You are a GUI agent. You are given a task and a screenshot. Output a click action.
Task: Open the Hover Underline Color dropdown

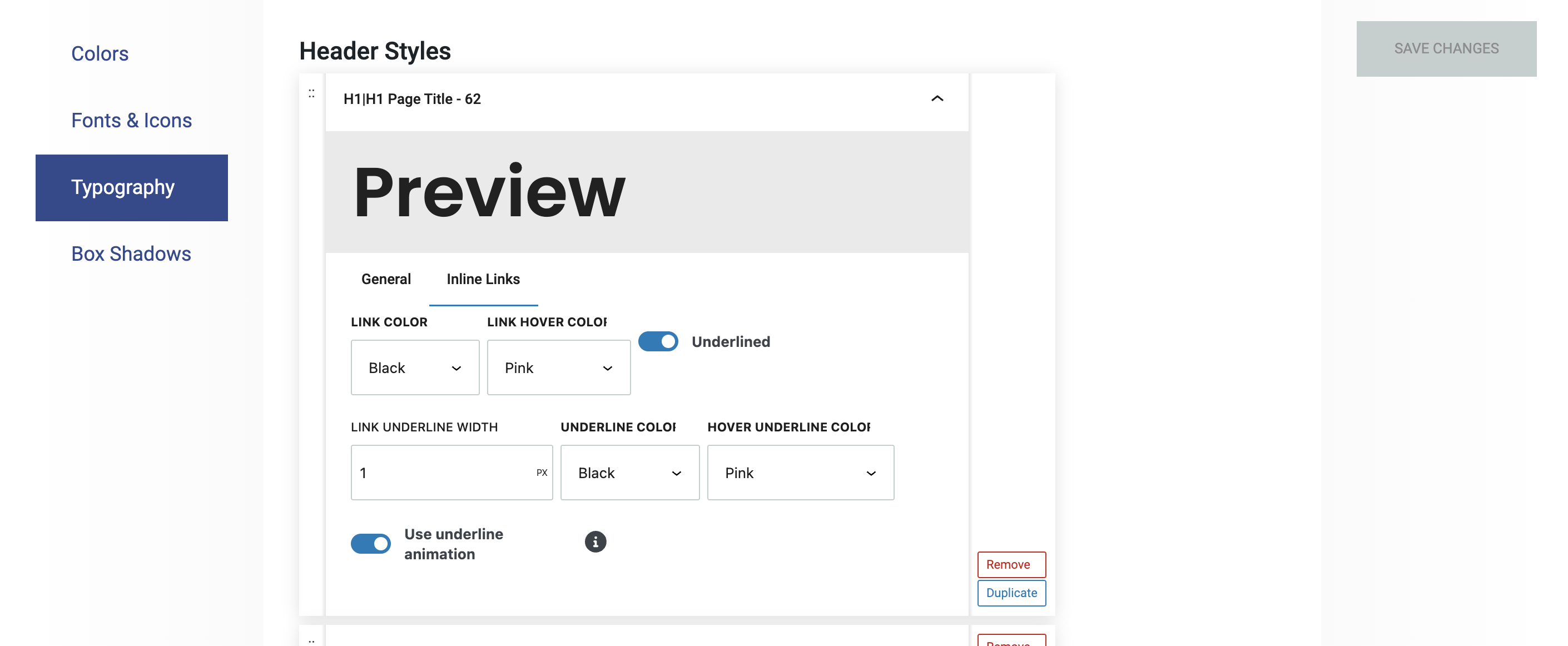pos(800,473)
